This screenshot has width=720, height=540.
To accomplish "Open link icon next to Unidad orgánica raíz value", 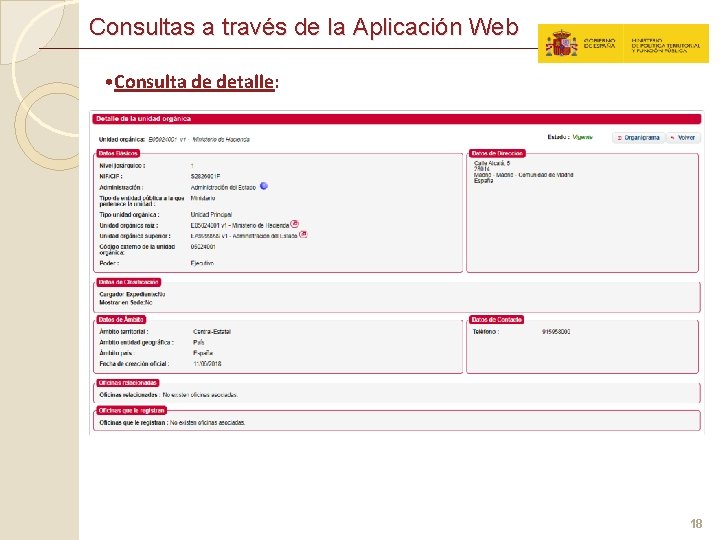I will 295,224.
